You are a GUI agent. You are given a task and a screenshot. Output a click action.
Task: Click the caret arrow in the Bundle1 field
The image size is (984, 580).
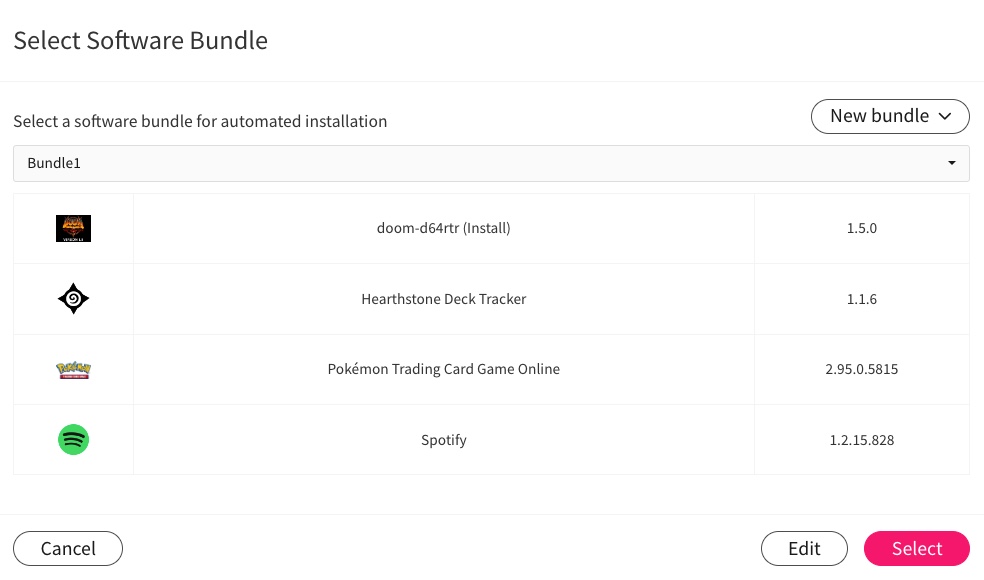951,163
